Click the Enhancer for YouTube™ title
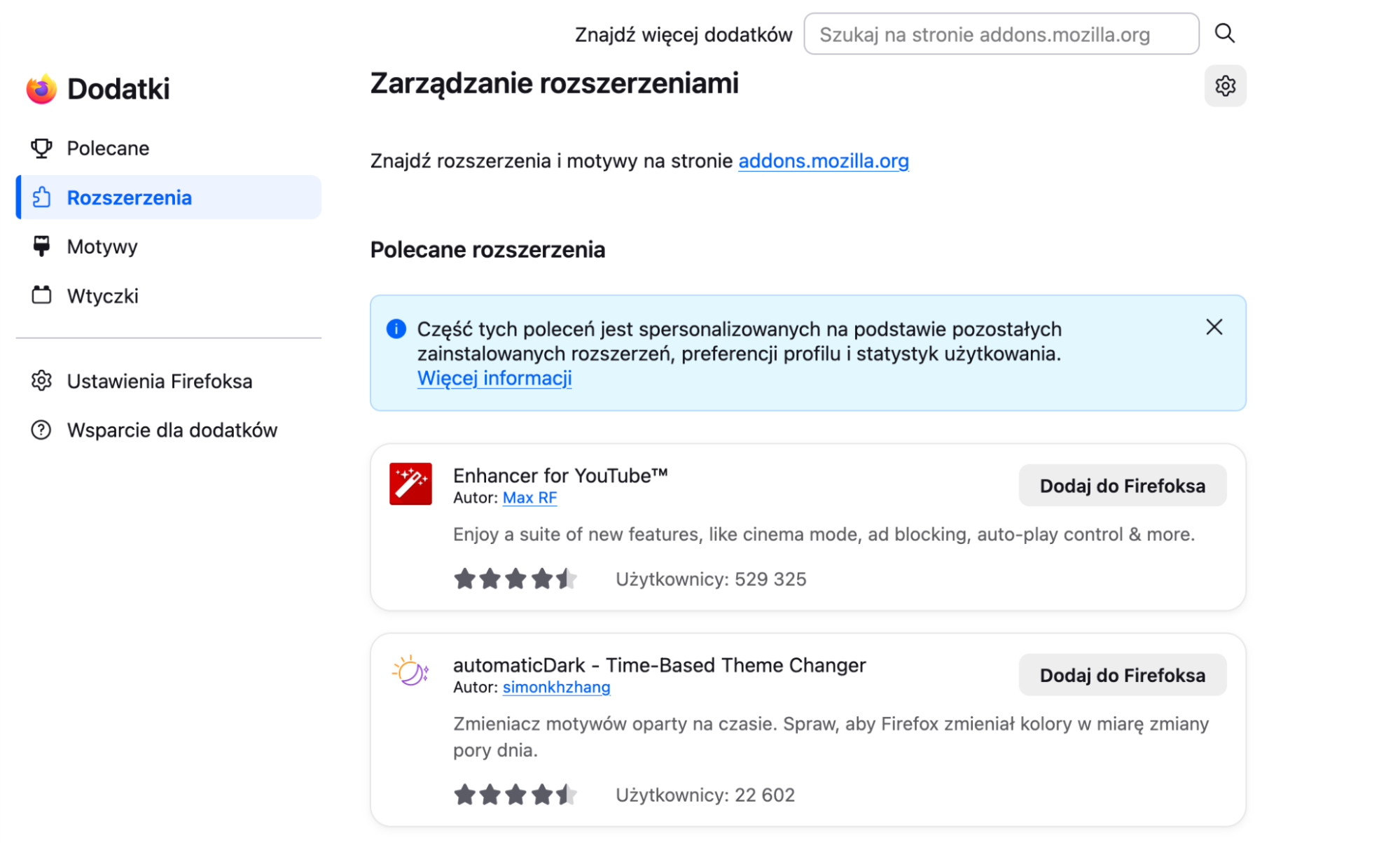The height and width of the screenshot is (843, 1400). [x=560, y=475]
